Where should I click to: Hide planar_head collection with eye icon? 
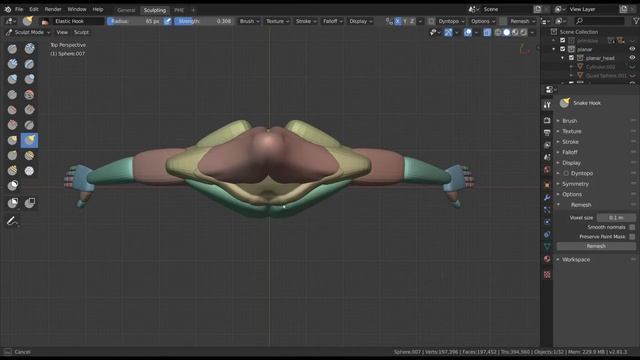(632, 58)
